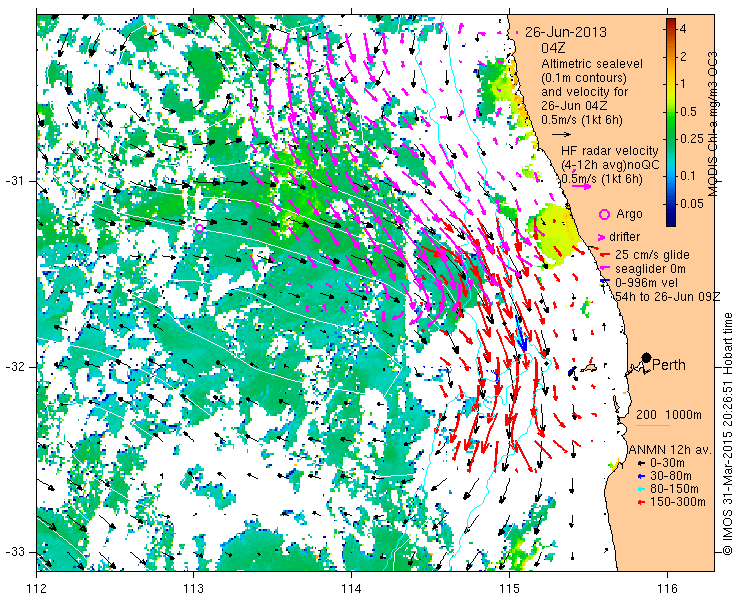Click the colorbar tick label 0.5
Viewport: 740px width, 600px height.
coord(688,111)
